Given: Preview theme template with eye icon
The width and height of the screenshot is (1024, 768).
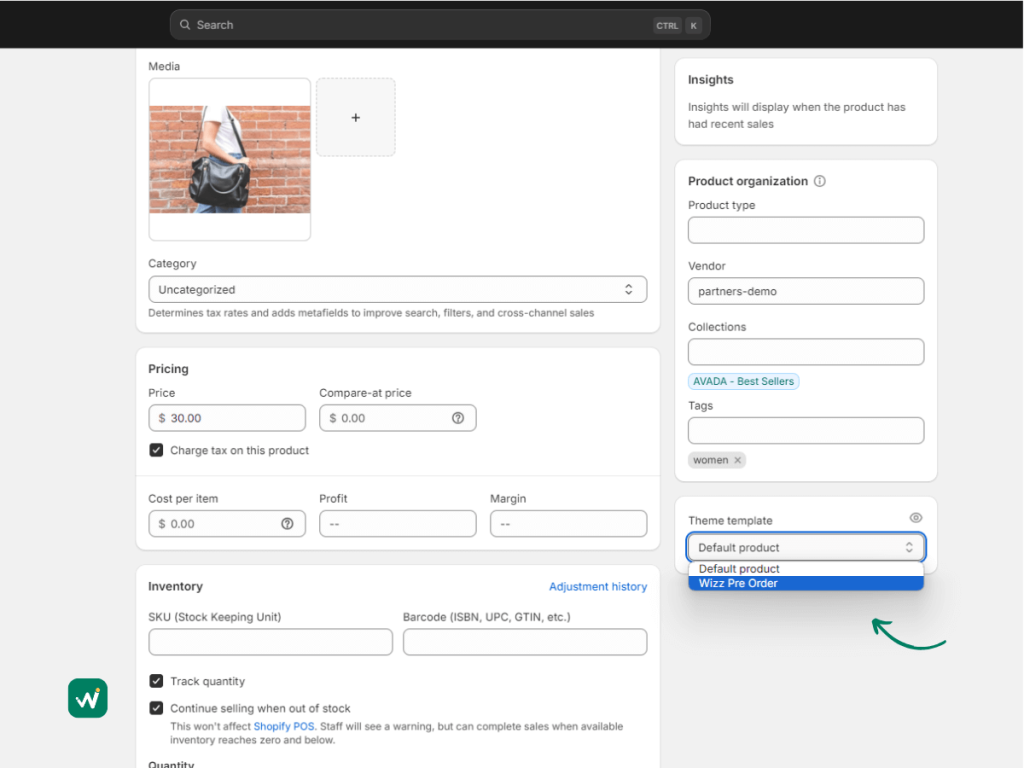Looking at the screenshot, I should pos(916,518).
